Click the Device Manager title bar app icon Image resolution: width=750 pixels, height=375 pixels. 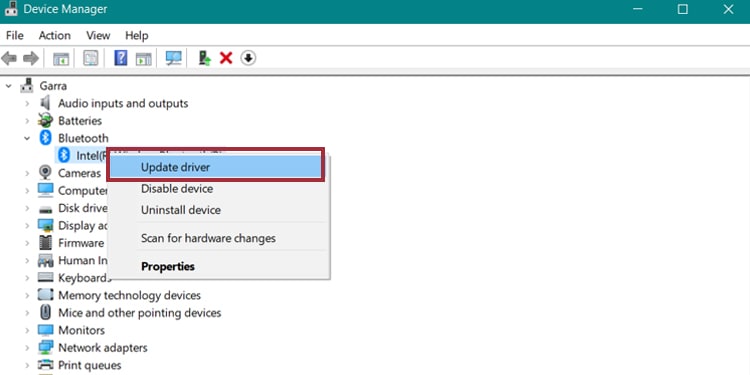click(x=11, y=9)
